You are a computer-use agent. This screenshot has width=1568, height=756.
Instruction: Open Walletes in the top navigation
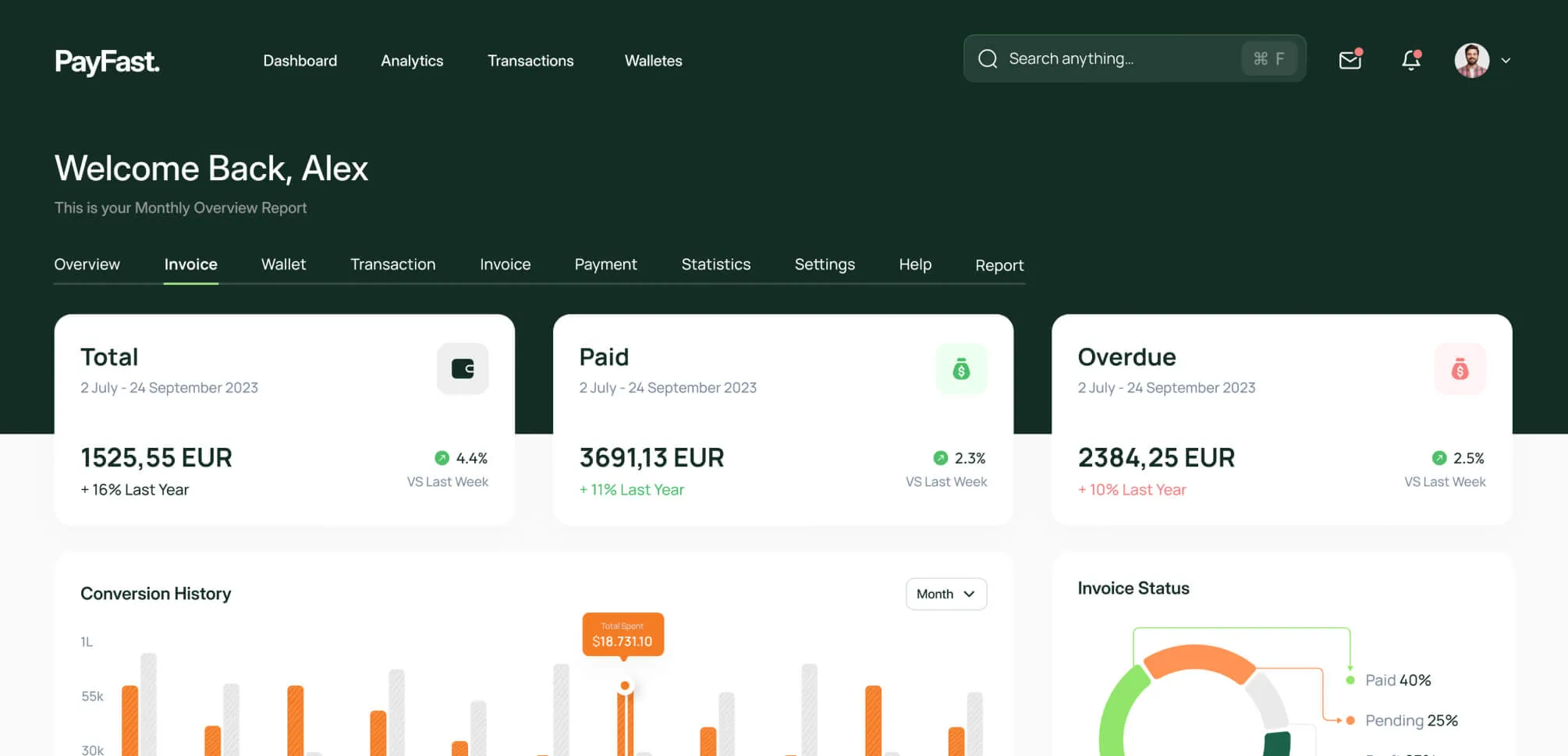(x=653, y=61)
